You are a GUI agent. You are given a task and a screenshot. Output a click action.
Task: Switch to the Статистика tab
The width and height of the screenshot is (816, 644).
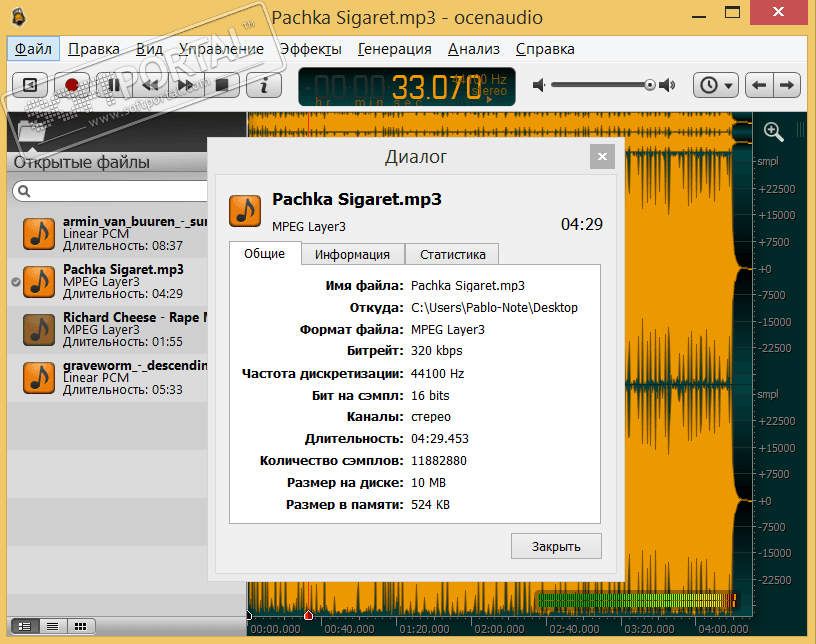coord(452,255)
